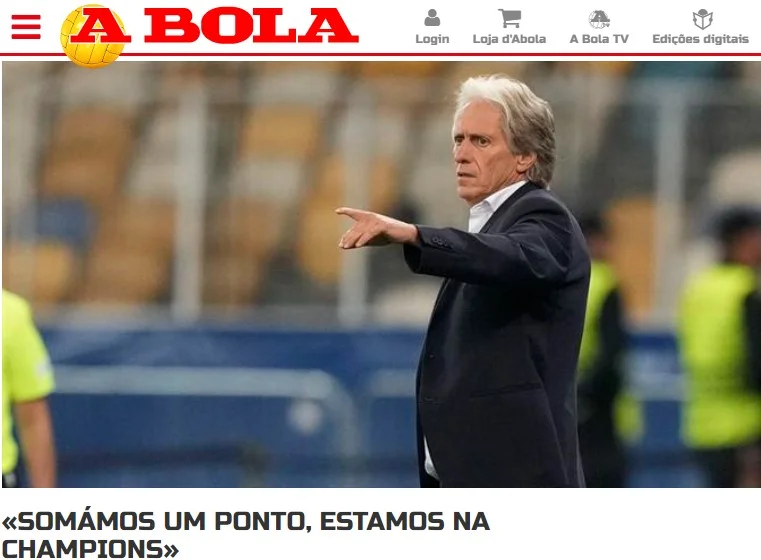
Task: Go home via red A BOLA wordmark
Action: 215,26
